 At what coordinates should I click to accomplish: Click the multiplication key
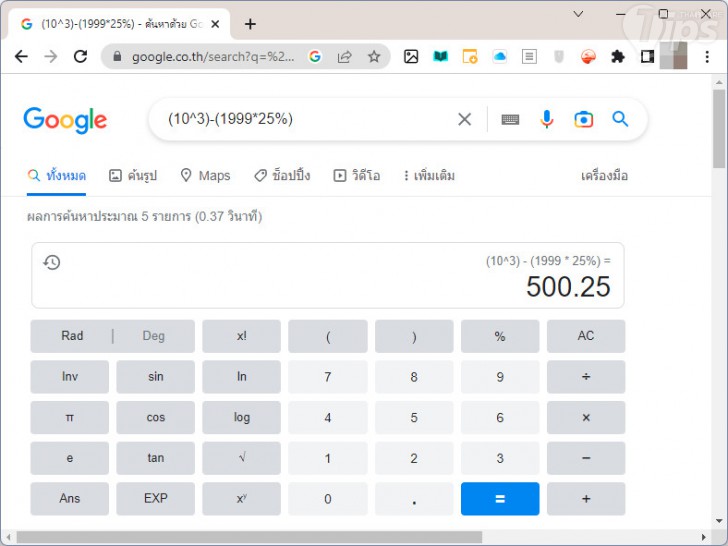click(x=586, y=417)
